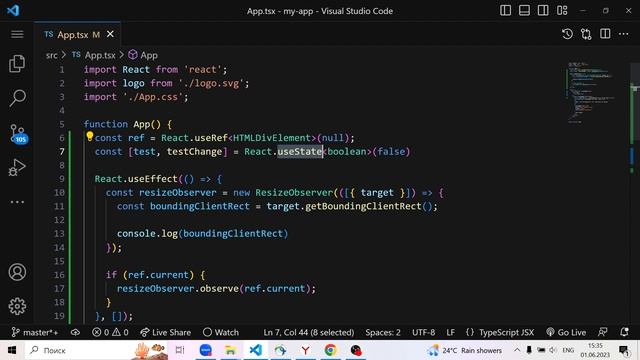Click the feedback icon in the status bar

click(x=602, y=332)
